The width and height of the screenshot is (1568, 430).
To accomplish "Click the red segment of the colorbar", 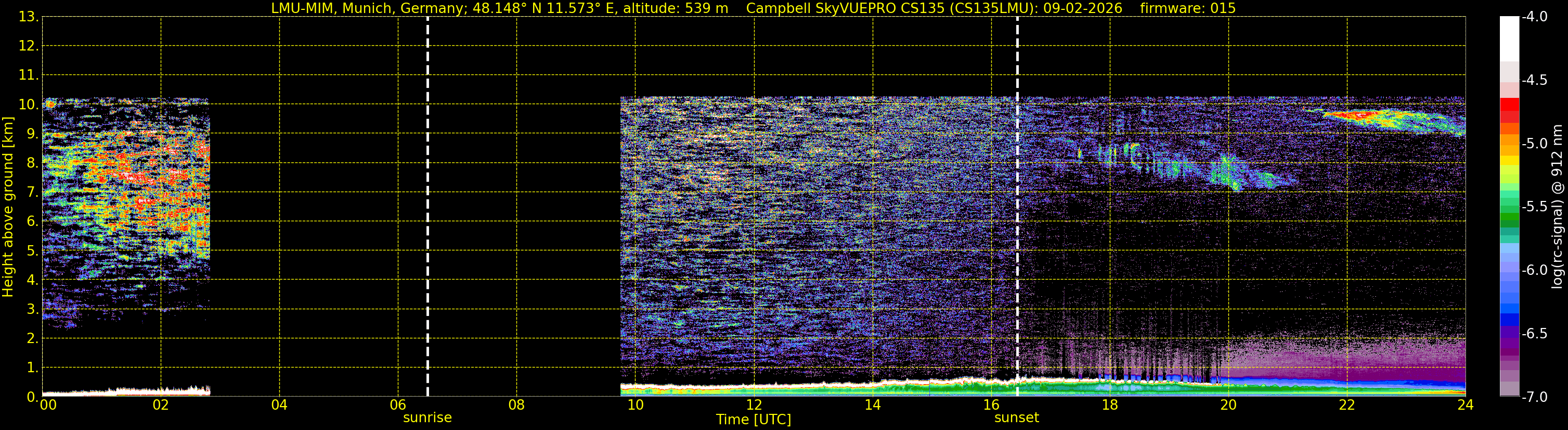I will (x=1510, y=111).
